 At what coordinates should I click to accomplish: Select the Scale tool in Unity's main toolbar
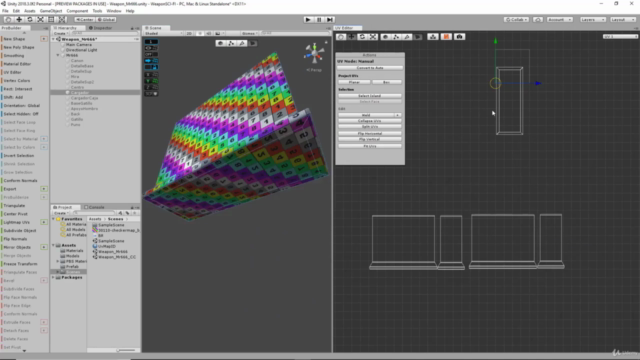[40, 19]
